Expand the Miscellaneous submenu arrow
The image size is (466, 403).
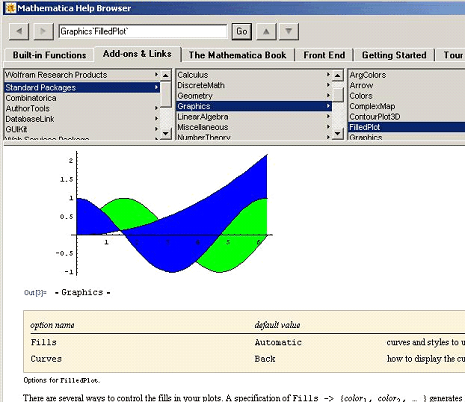coord(328,127)
